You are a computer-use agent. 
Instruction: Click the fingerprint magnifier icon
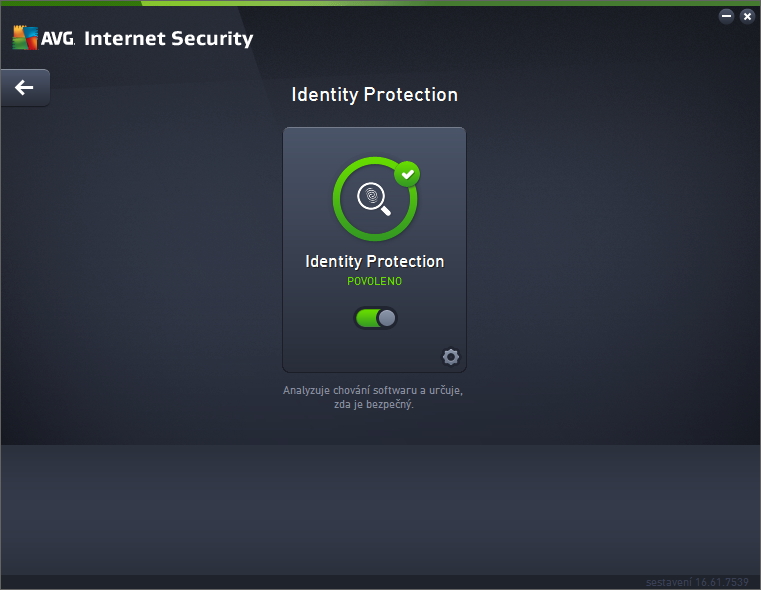click(x=374, y=199)
